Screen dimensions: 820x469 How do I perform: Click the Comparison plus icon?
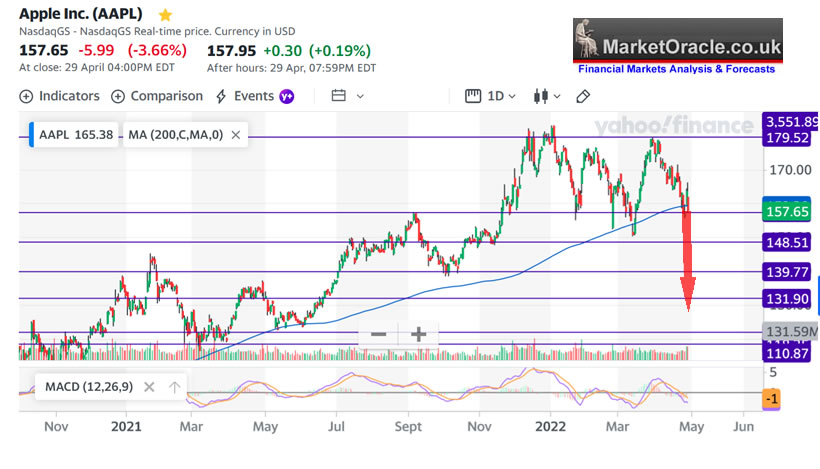point(118,97)
